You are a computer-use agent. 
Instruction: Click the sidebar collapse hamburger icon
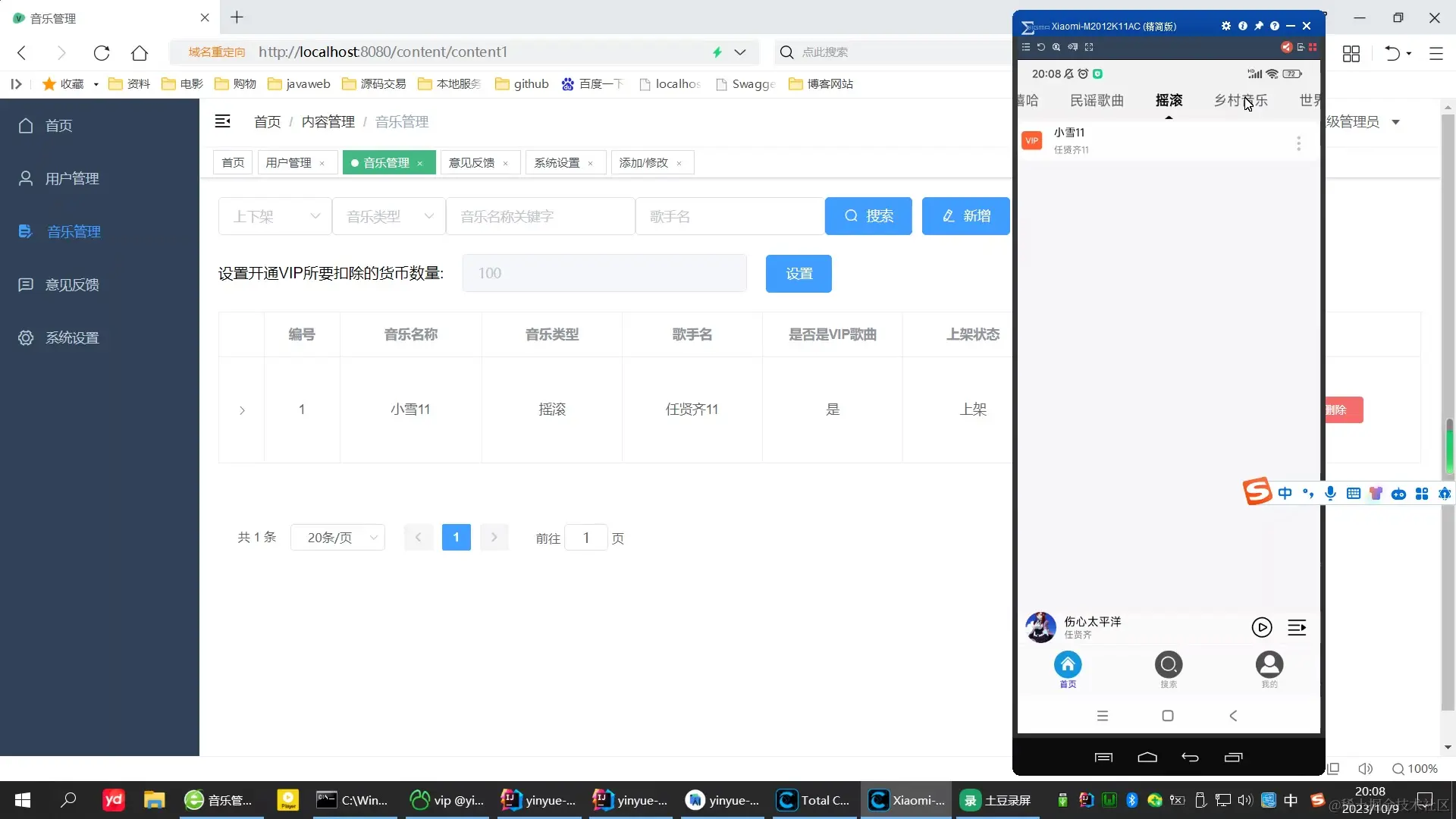[222, 121]
